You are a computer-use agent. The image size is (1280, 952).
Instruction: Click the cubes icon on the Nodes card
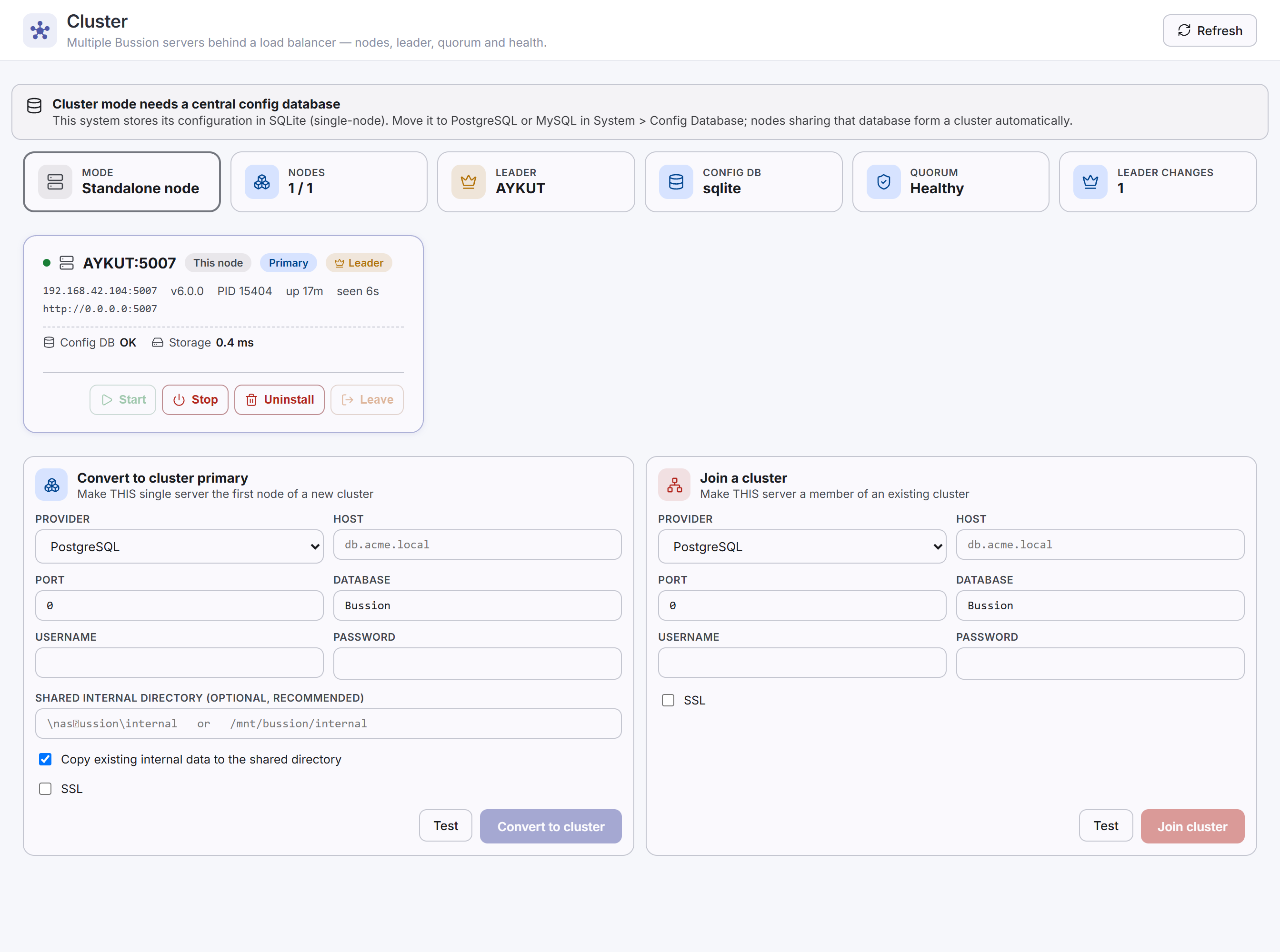pos(262,182)
